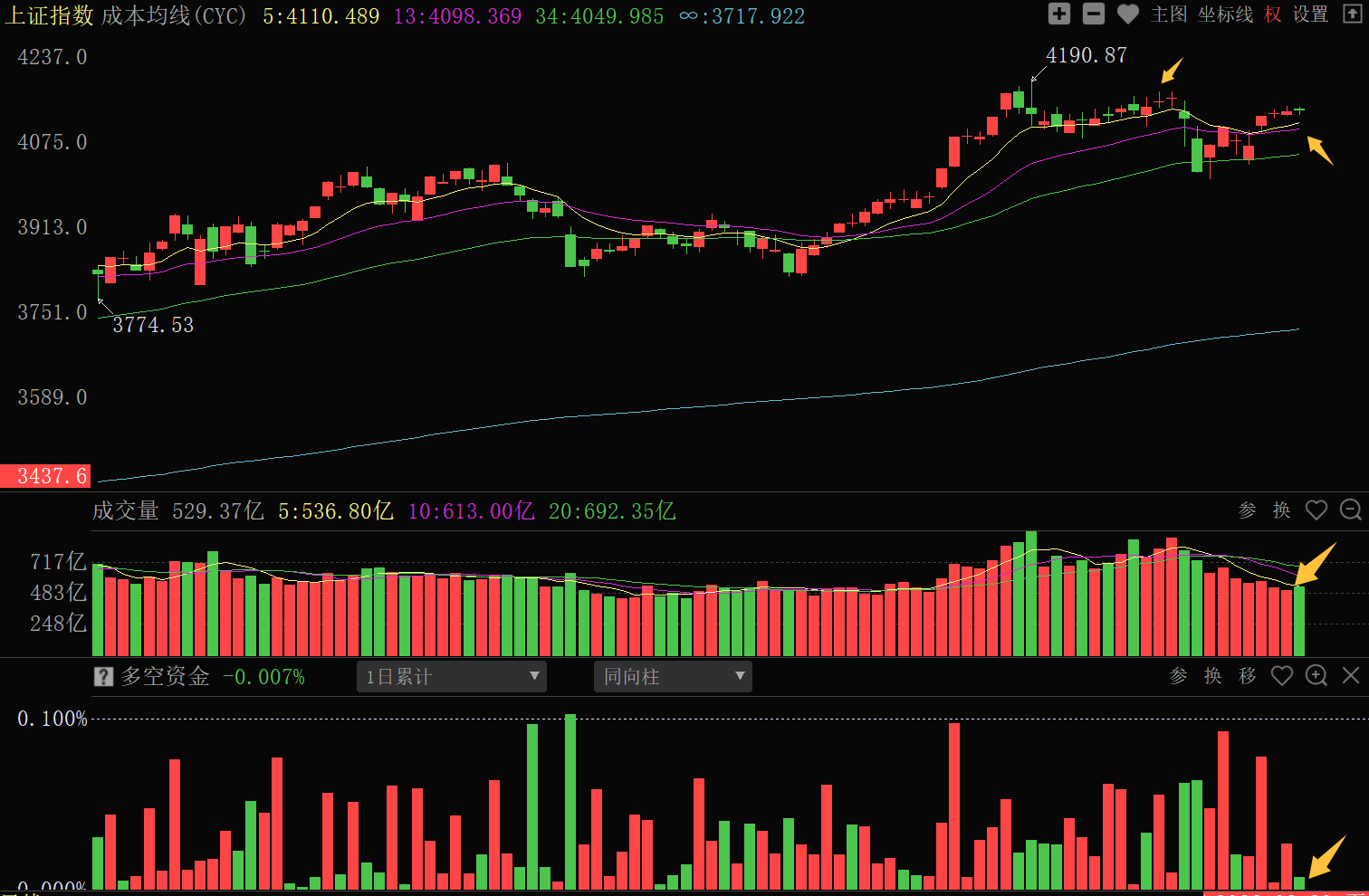Close the 多空资金 indicator panel
The image size is (1369, 896).
pos(1351,676)
